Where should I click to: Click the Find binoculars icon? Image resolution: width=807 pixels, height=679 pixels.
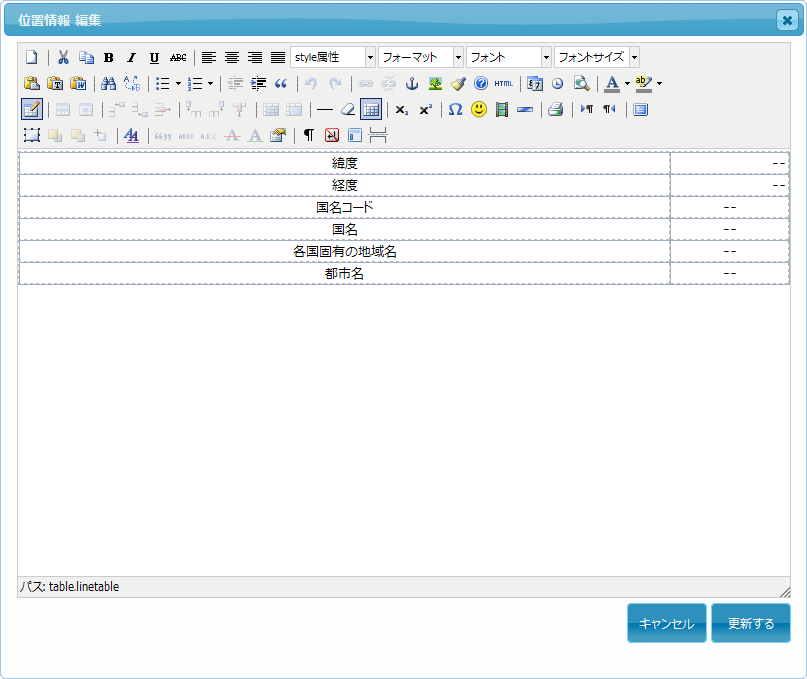coord(109,83)
